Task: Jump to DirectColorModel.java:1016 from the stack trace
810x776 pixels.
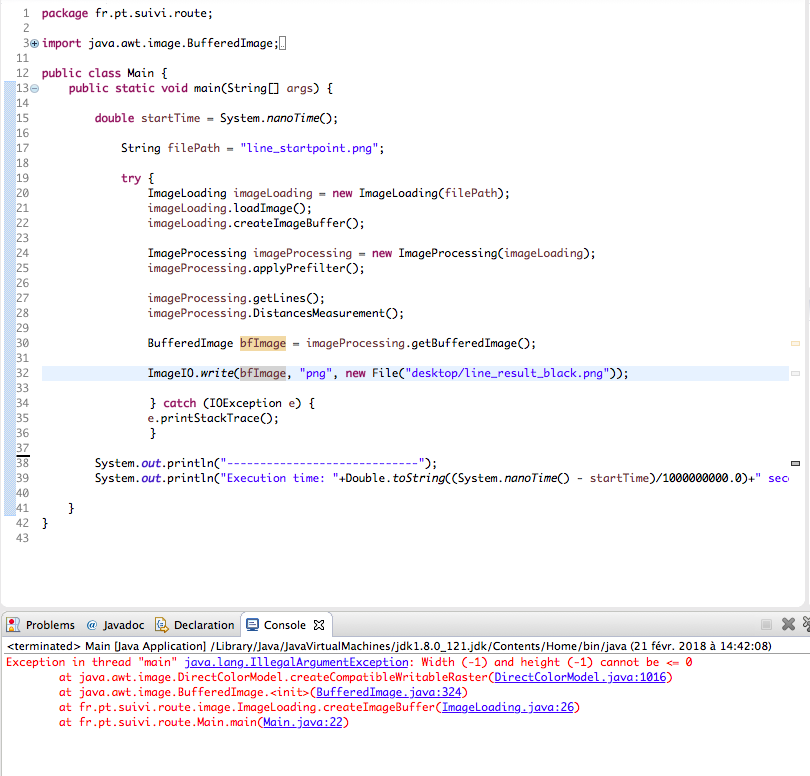Action: (x=582, y=677)
